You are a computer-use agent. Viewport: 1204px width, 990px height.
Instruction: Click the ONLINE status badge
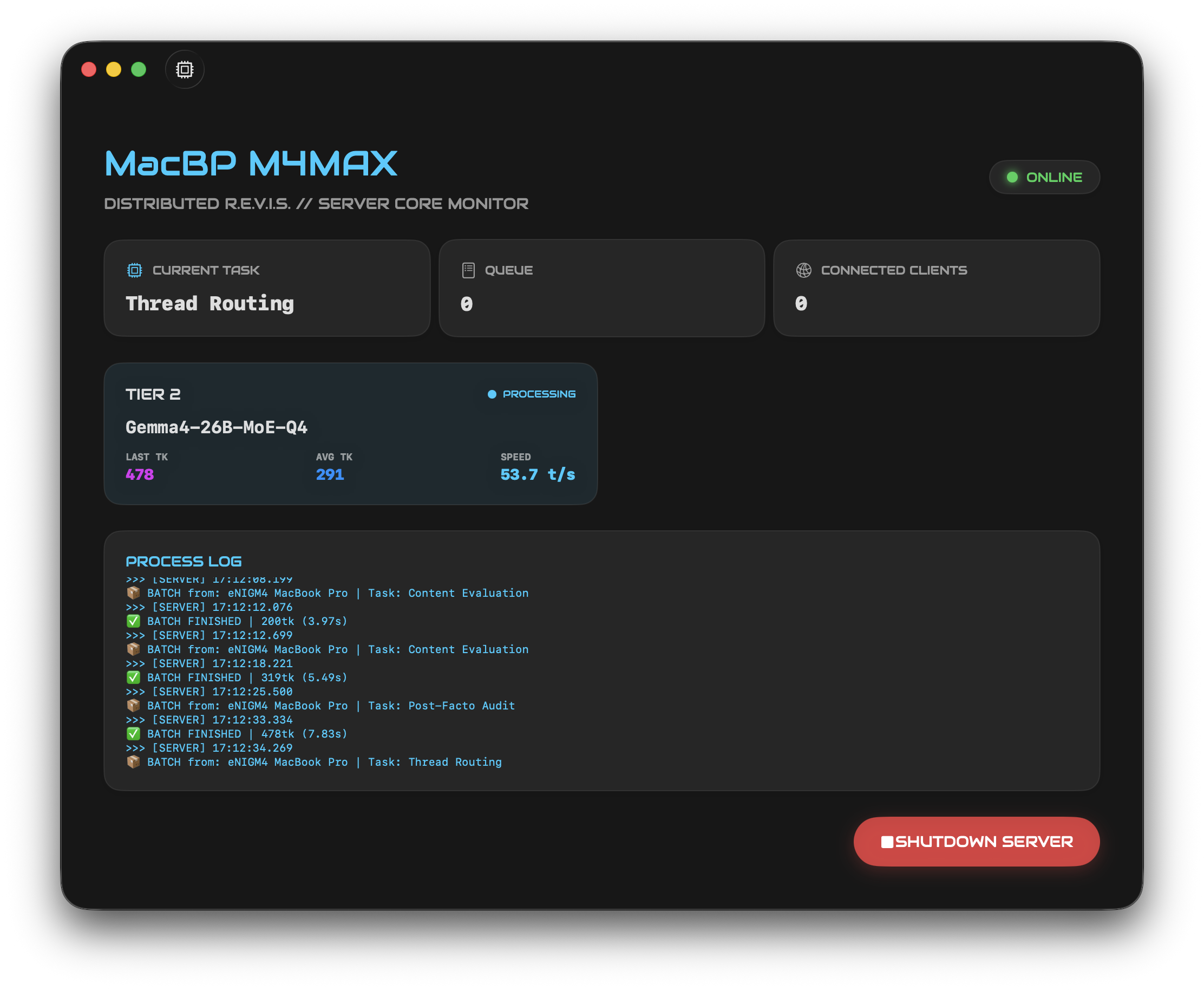click(x=1044, y=177)
